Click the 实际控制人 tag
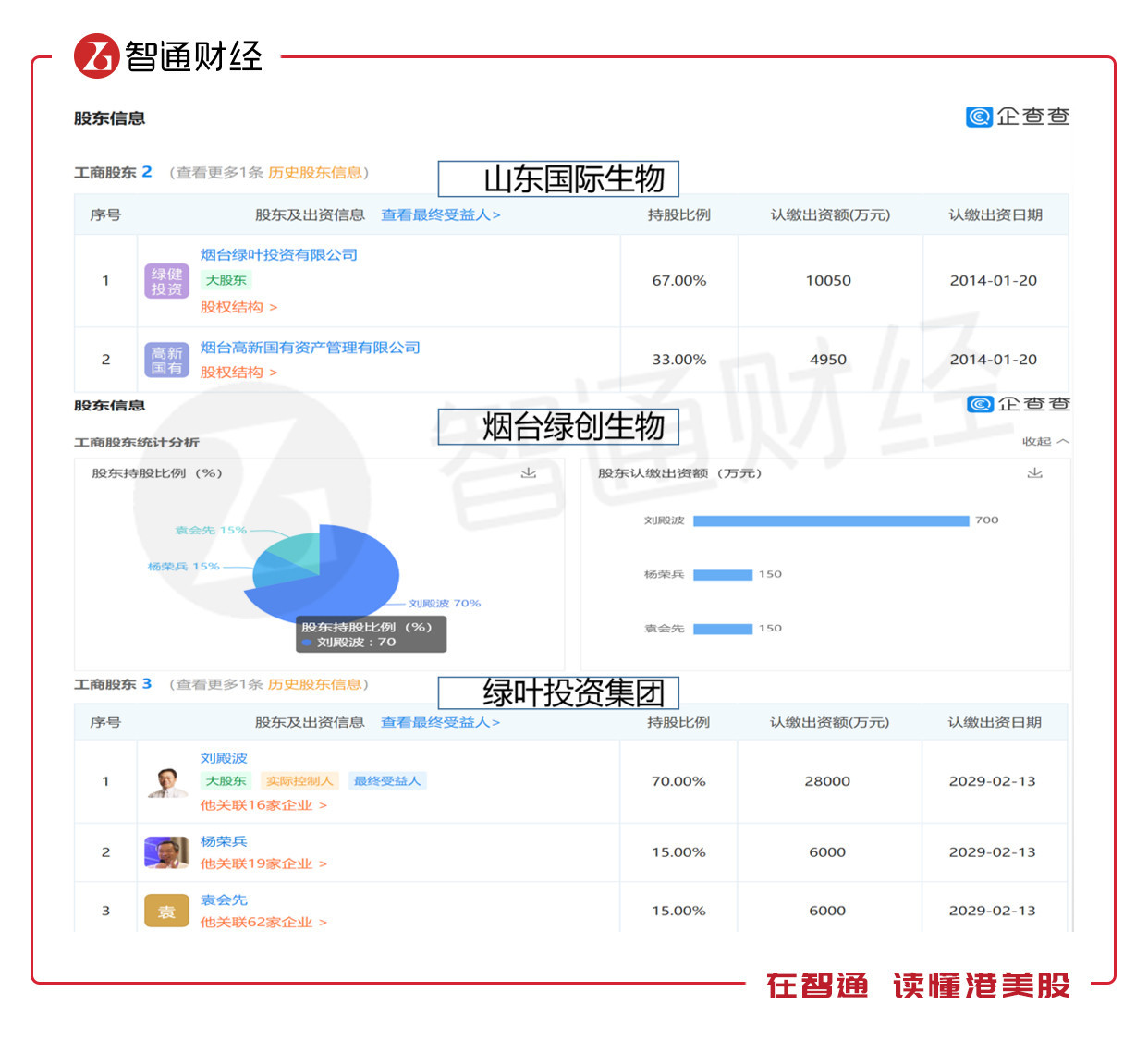 (x=299, y=781)
